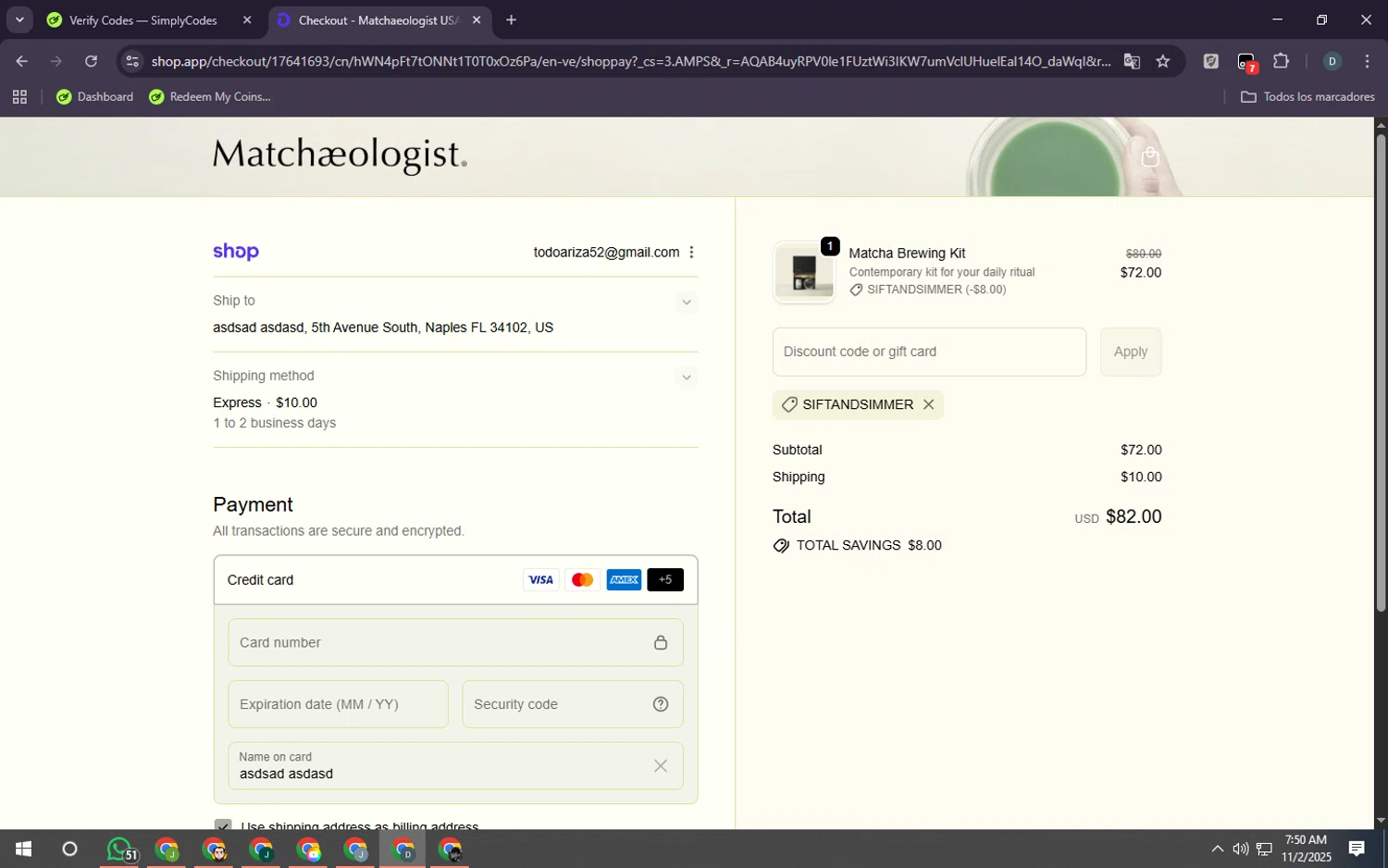Open the Chrome three-dot menu
1388x868 pixels.
click(x=1367, y=61)
